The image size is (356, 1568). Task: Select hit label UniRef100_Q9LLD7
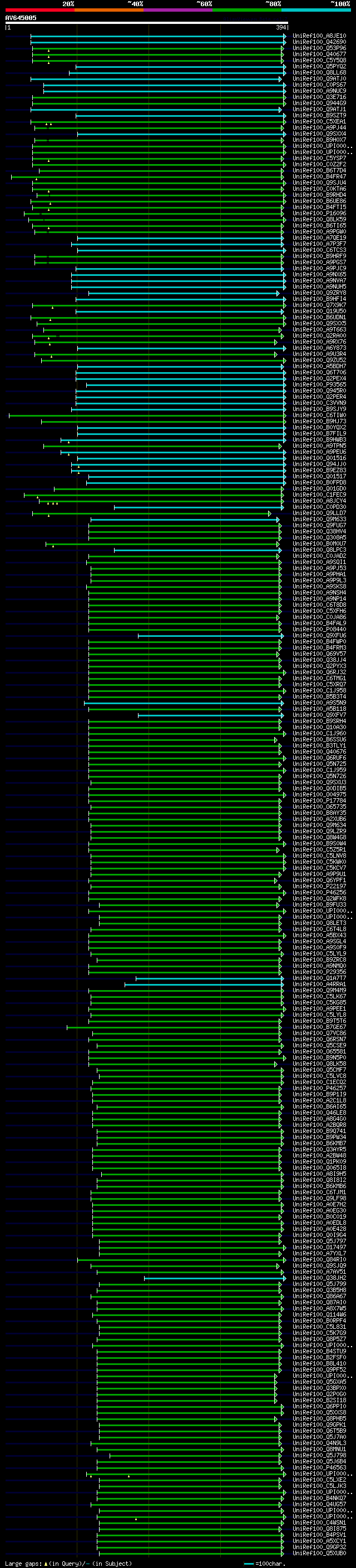click(319, 513)
